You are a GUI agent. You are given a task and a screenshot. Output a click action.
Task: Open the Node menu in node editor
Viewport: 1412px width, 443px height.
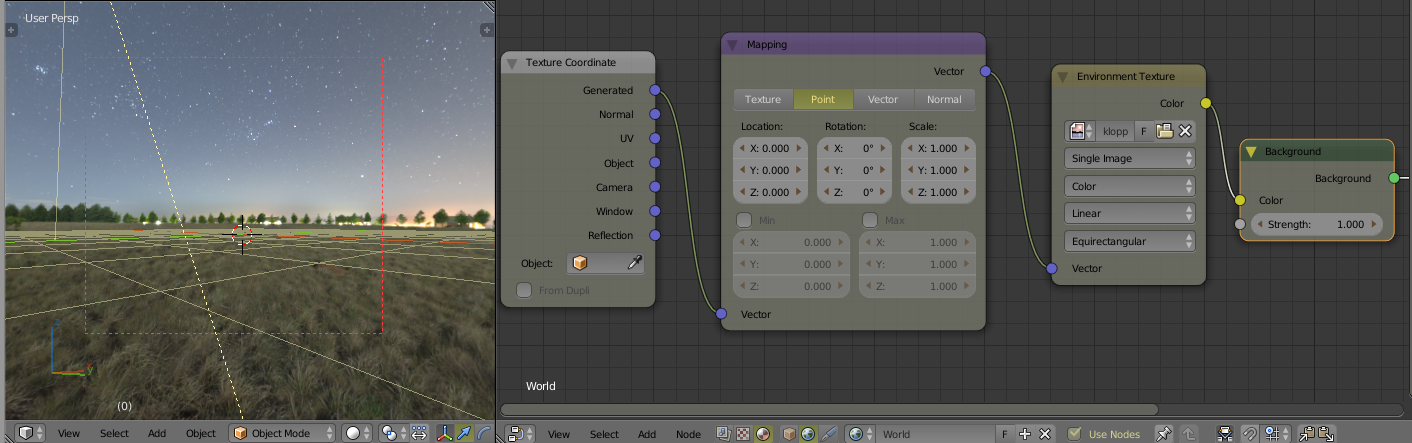[688, 434]
